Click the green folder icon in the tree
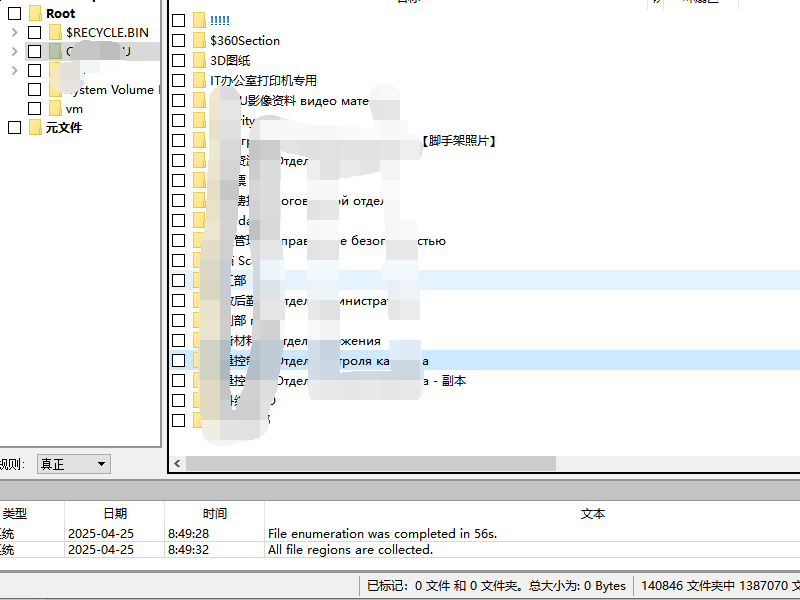Screen dimensions: 800x600 (55, 52)
